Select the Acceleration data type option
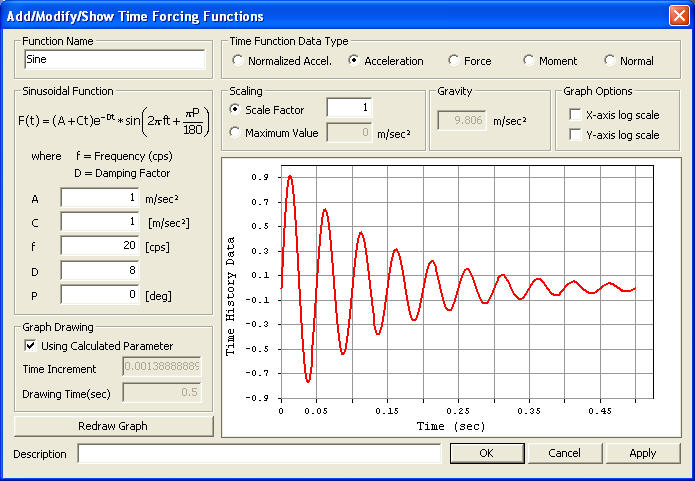This screenshot has height=481, width=695. pos(353,61)
